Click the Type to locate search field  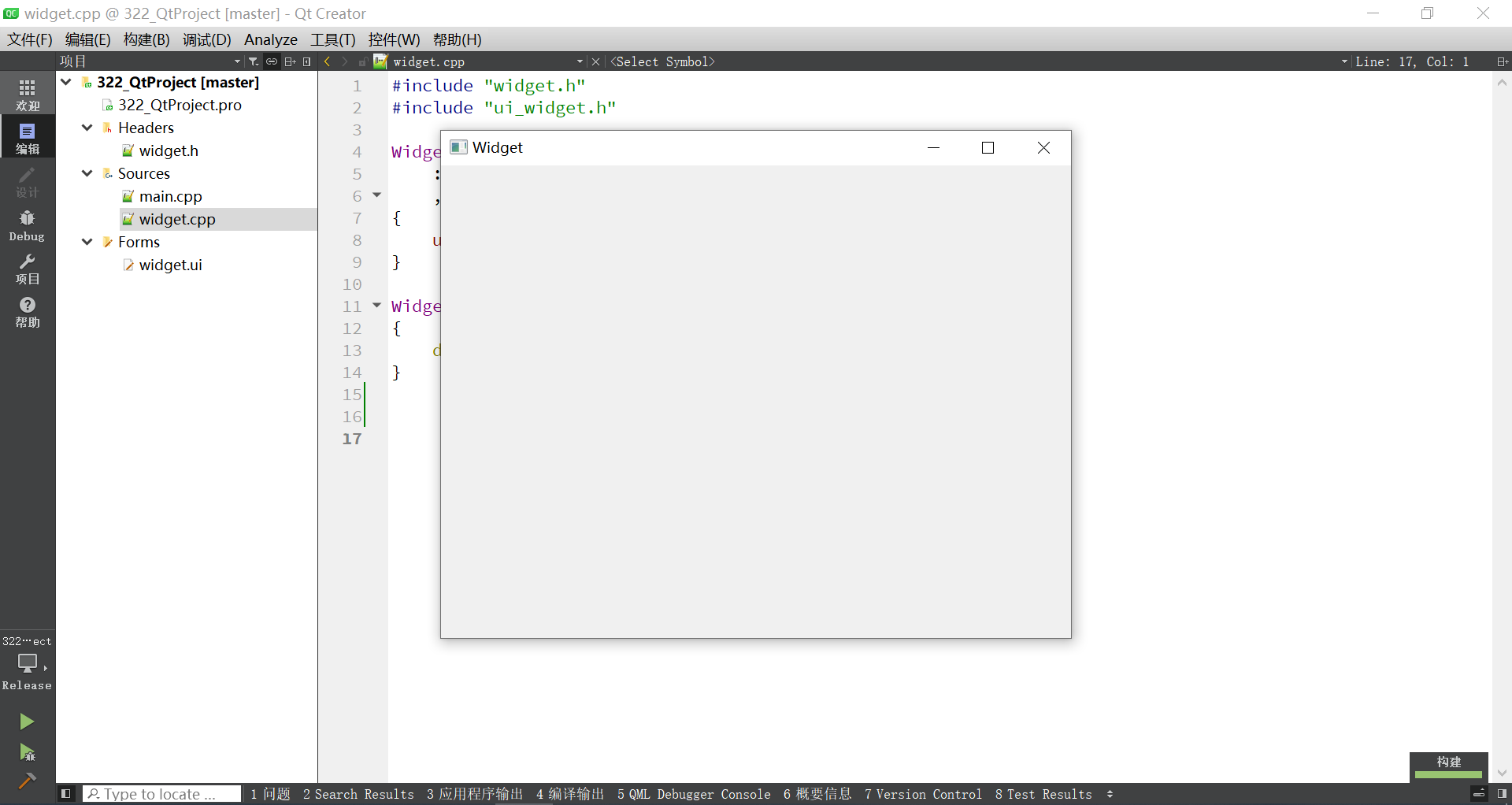coord(161,794)
